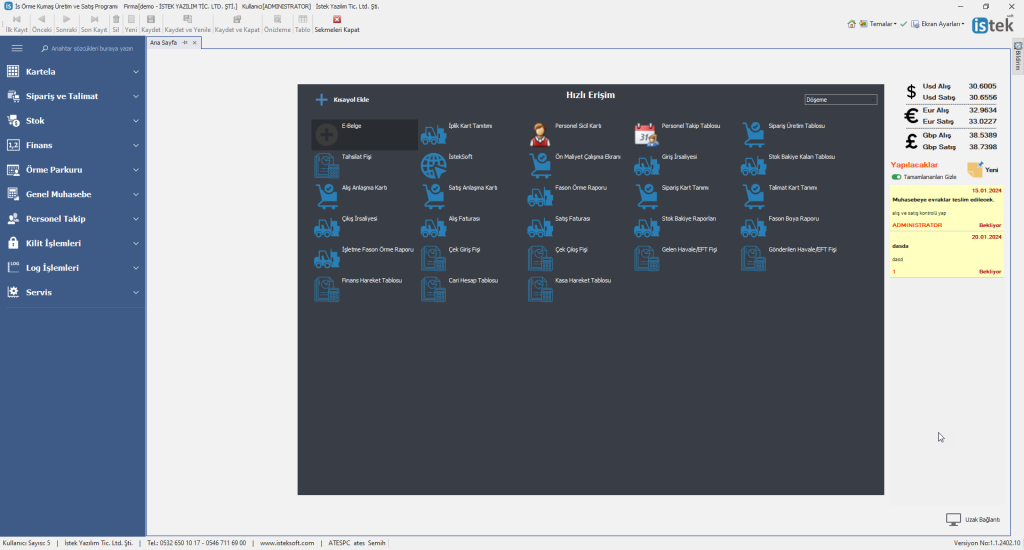Open the E-Belge shortcut
The image size is (1024, 550).
(327, 134)
